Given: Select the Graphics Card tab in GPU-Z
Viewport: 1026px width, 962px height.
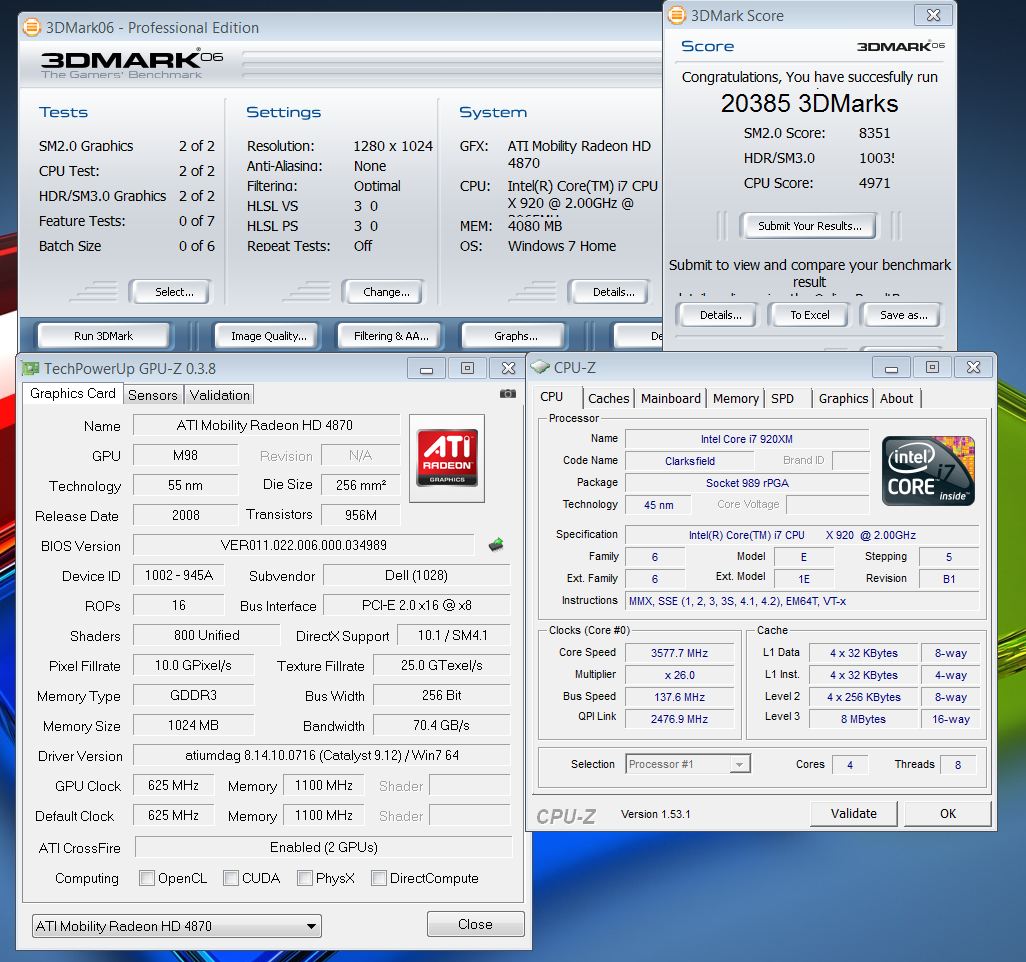Looking at the screenshot, I should tap(73, 393).
